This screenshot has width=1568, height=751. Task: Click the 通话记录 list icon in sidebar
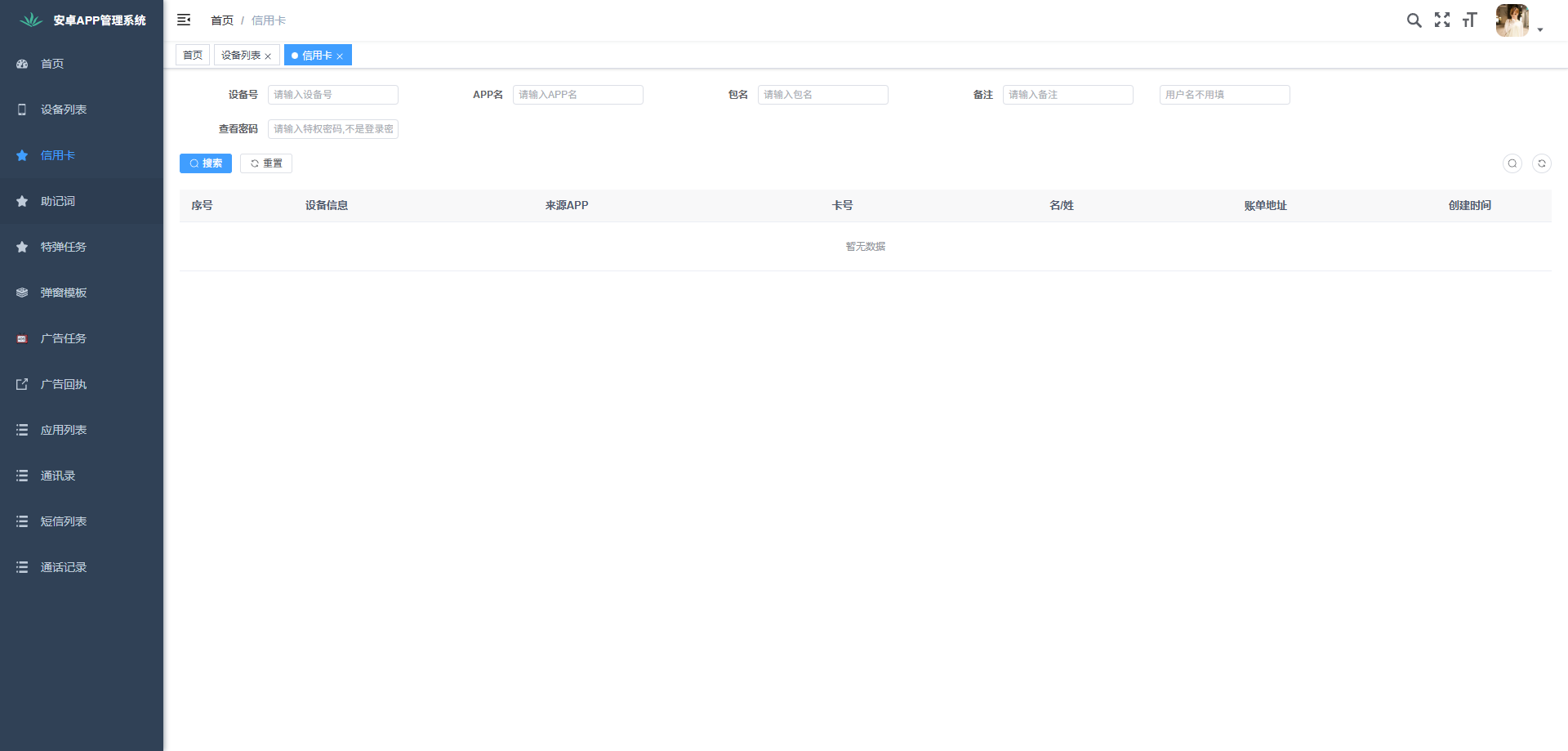pos(22,567)
